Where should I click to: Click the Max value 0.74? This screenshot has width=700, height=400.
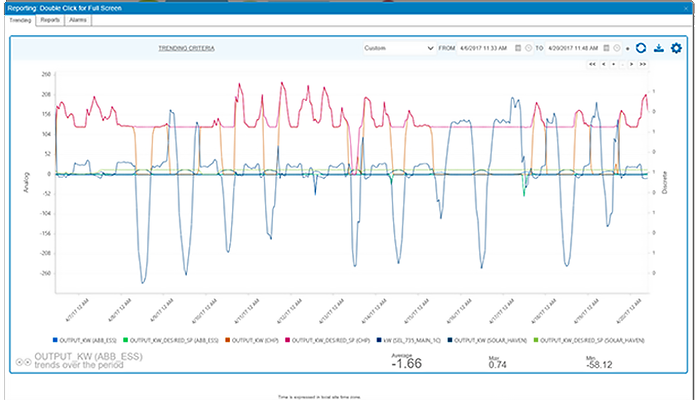497,365
